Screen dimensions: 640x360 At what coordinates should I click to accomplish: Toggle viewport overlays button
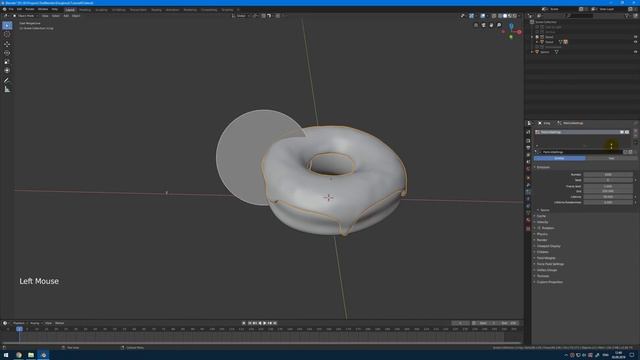pyautogui.click(x=483, y=16)
